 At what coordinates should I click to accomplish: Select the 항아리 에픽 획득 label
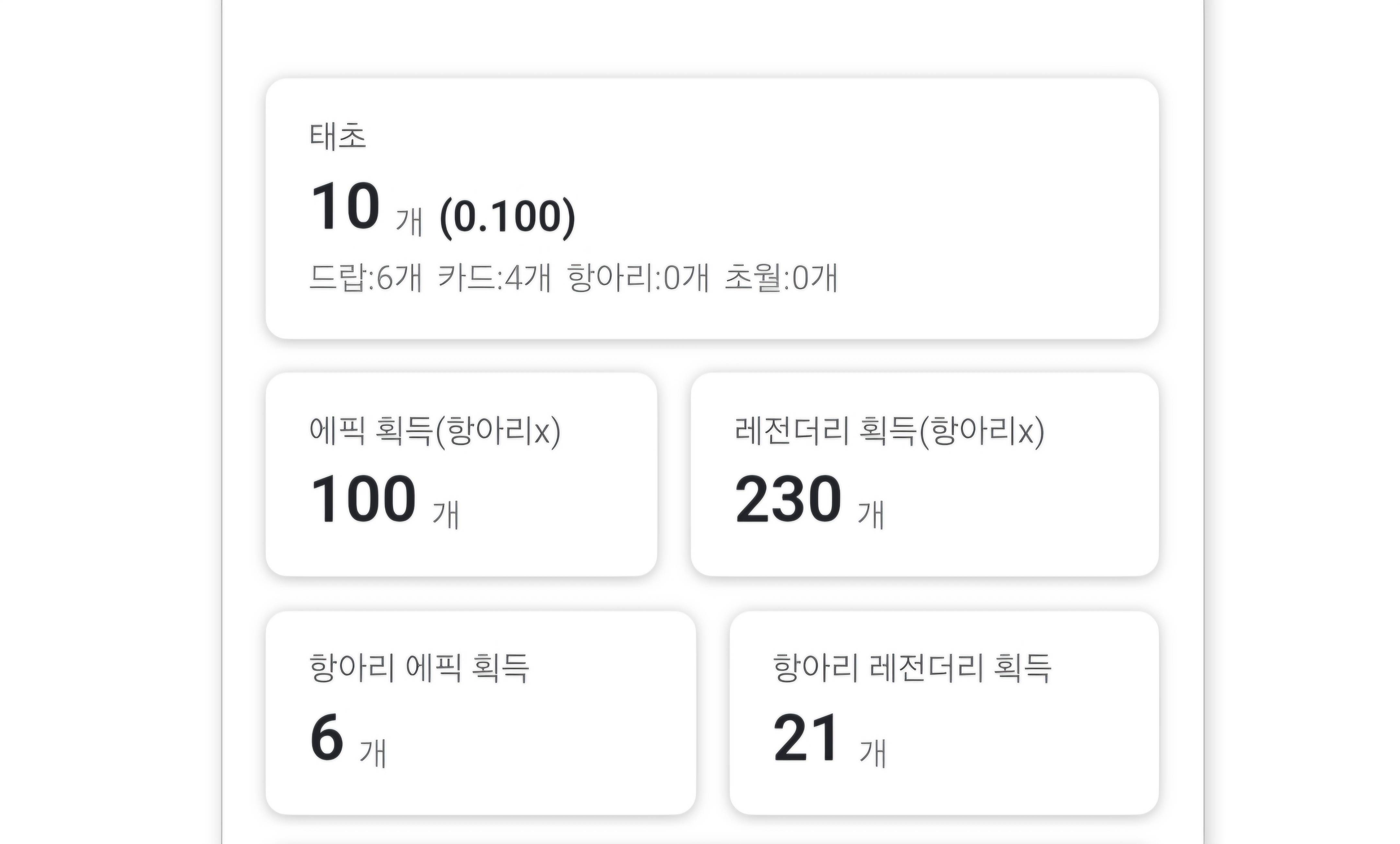[x=419, y=668]
